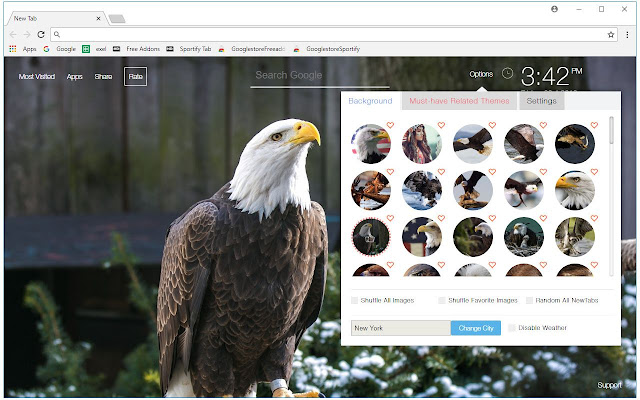
Task: Close the New Tab browser tab
Action: point(98,18)
